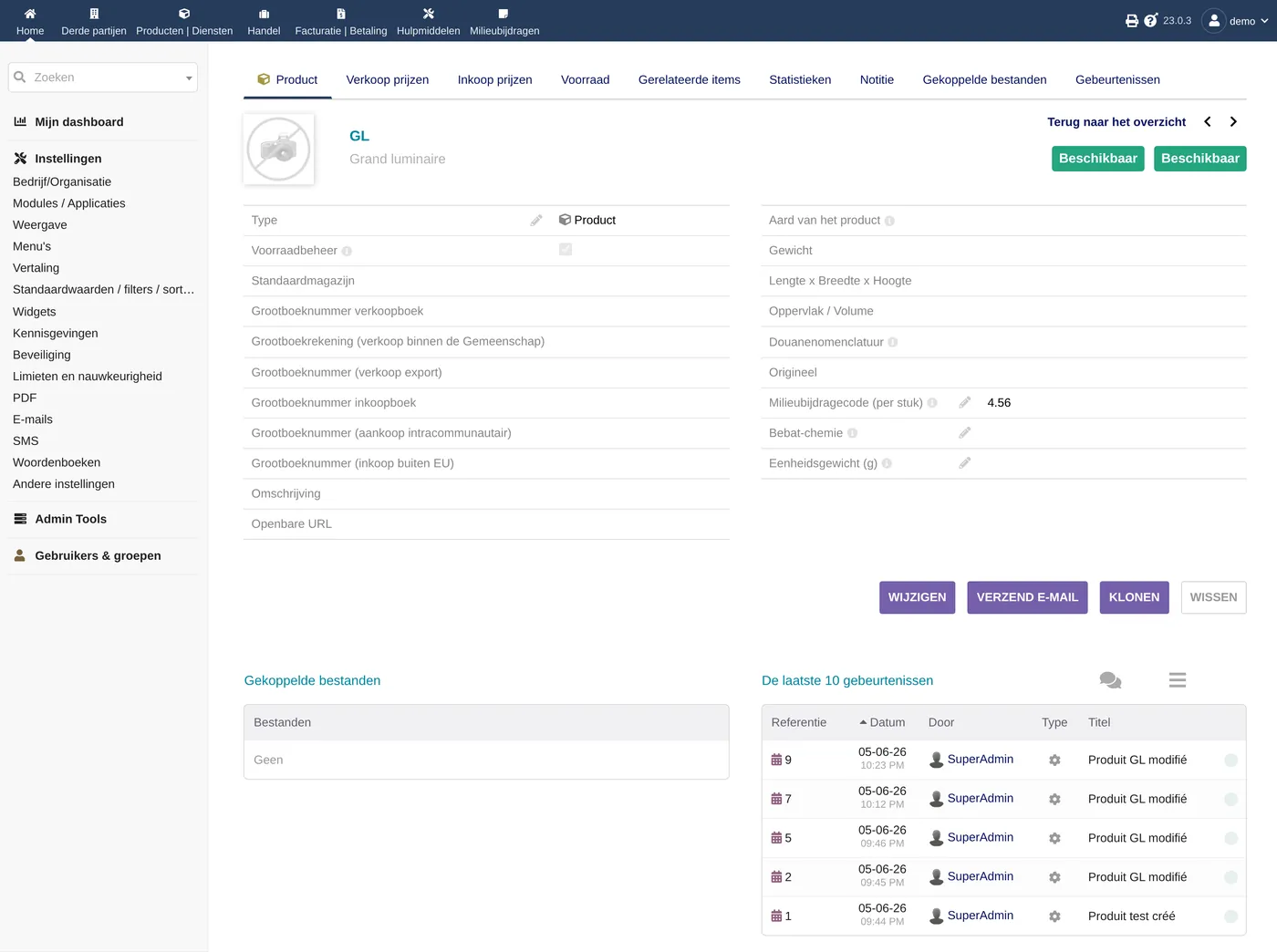Open Facturatie | Betaling menu
The image size is (1277, 952).
click(341, 21)
